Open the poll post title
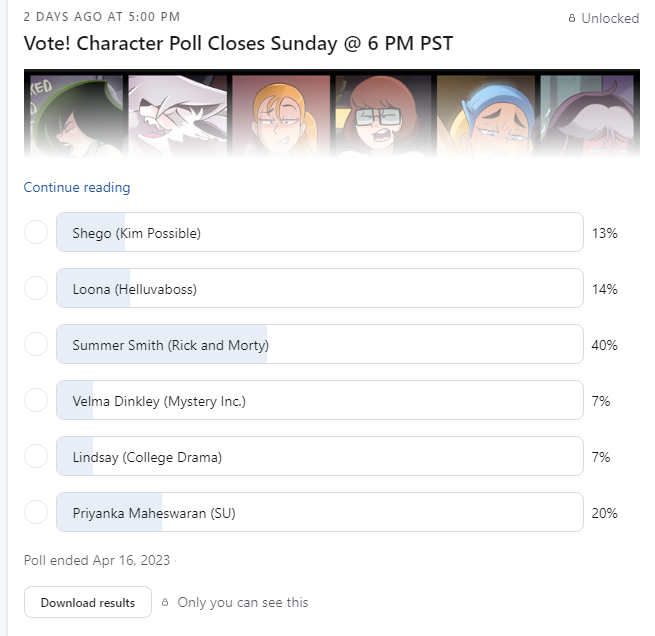The width and height of the screenshot is (655, 636). [238, 43]
